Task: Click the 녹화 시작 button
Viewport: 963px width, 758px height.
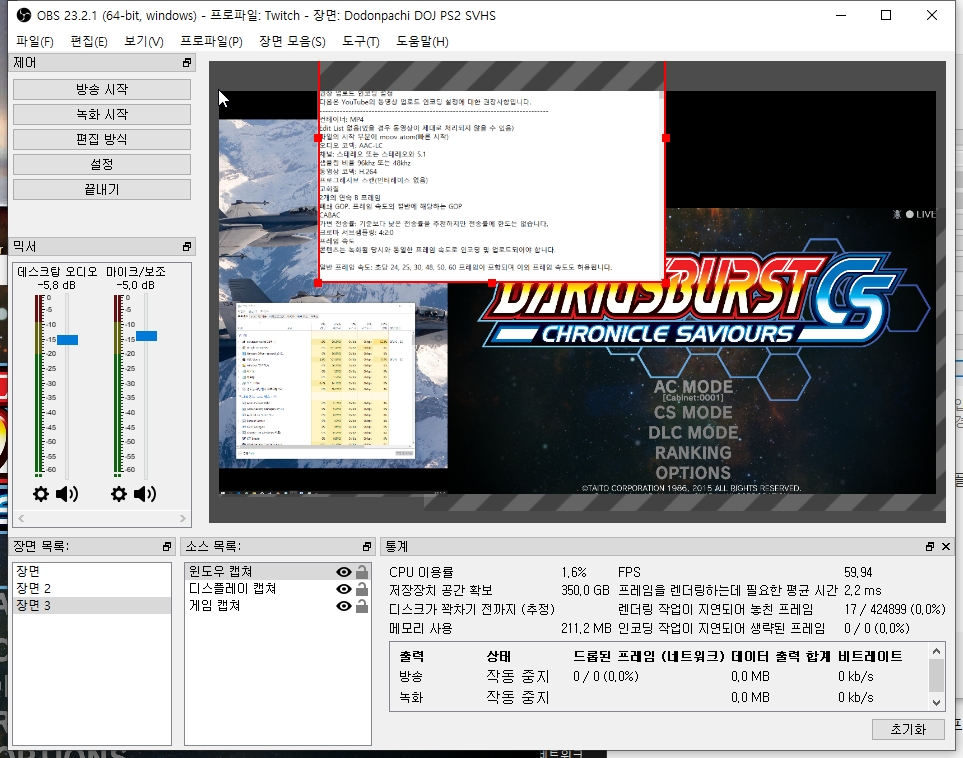Action: coord(102,114)
